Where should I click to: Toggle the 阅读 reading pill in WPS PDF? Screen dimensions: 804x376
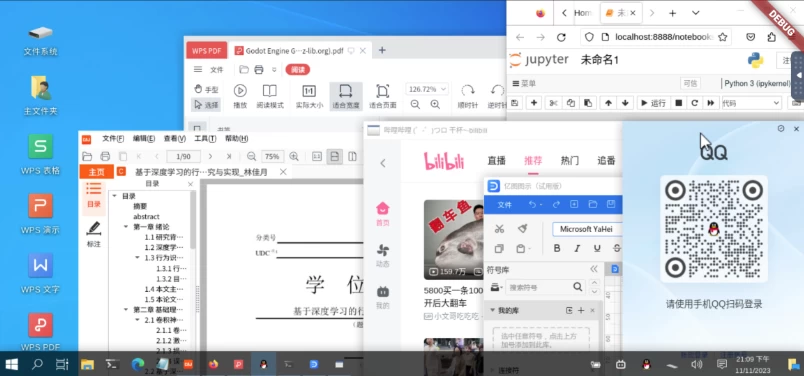(x=297, y=70)
